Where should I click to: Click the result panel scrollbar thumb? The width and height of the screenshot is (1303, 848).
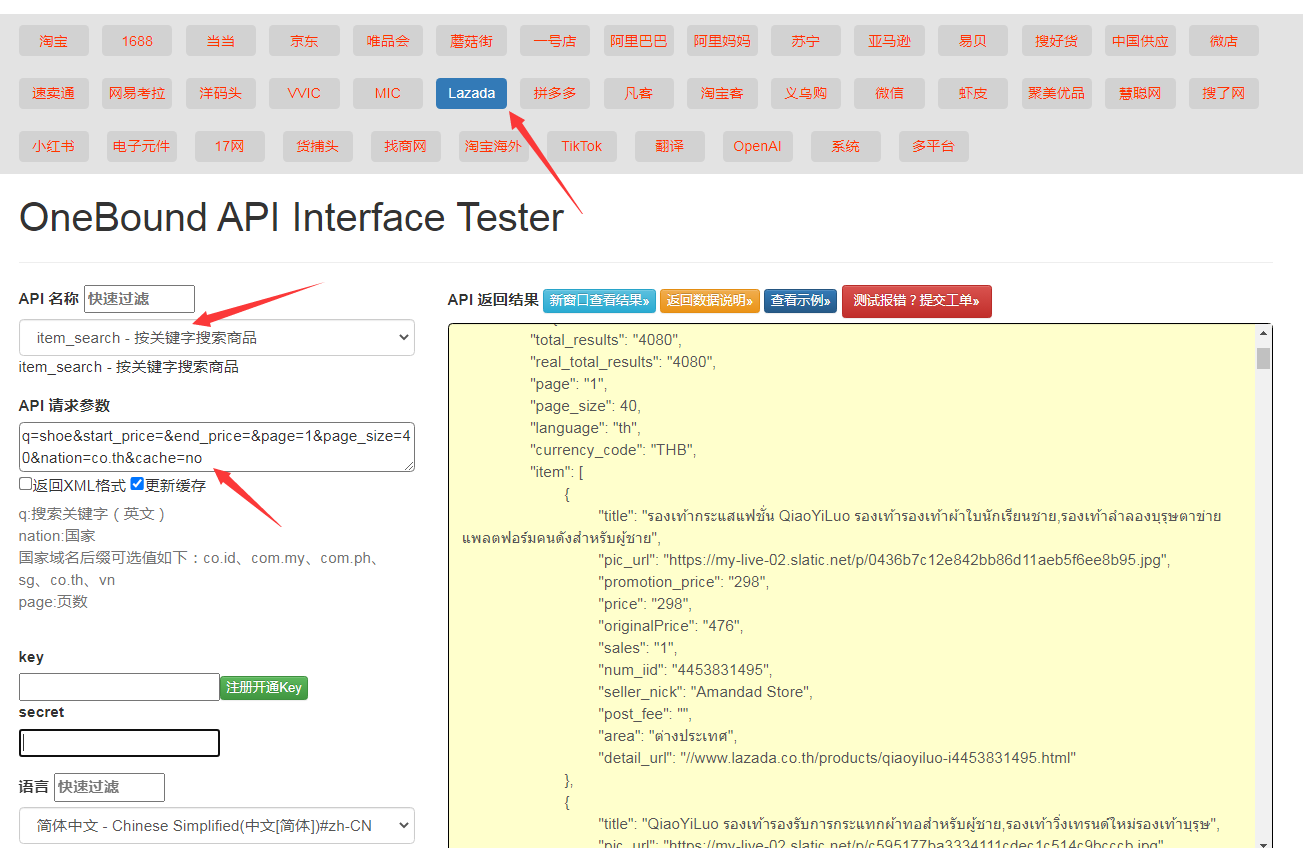[x=1263, y=358]
